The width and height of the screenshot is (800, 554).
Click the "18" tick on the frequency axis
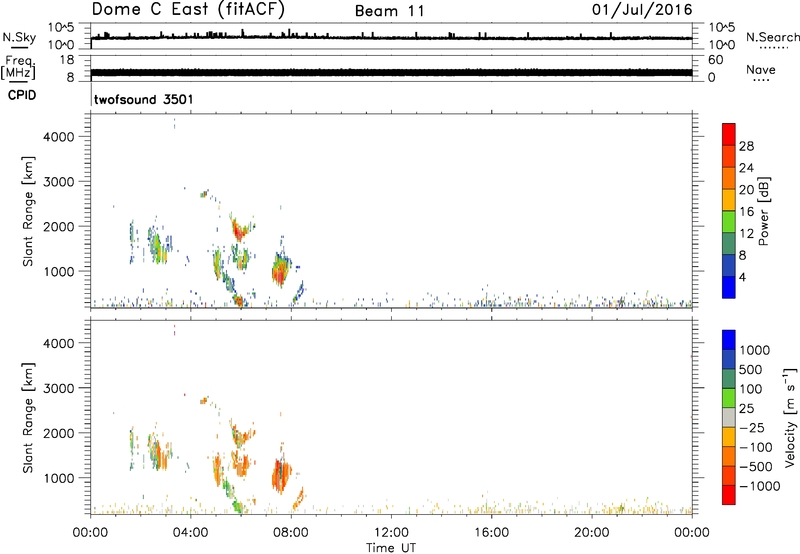pos(67,60)
